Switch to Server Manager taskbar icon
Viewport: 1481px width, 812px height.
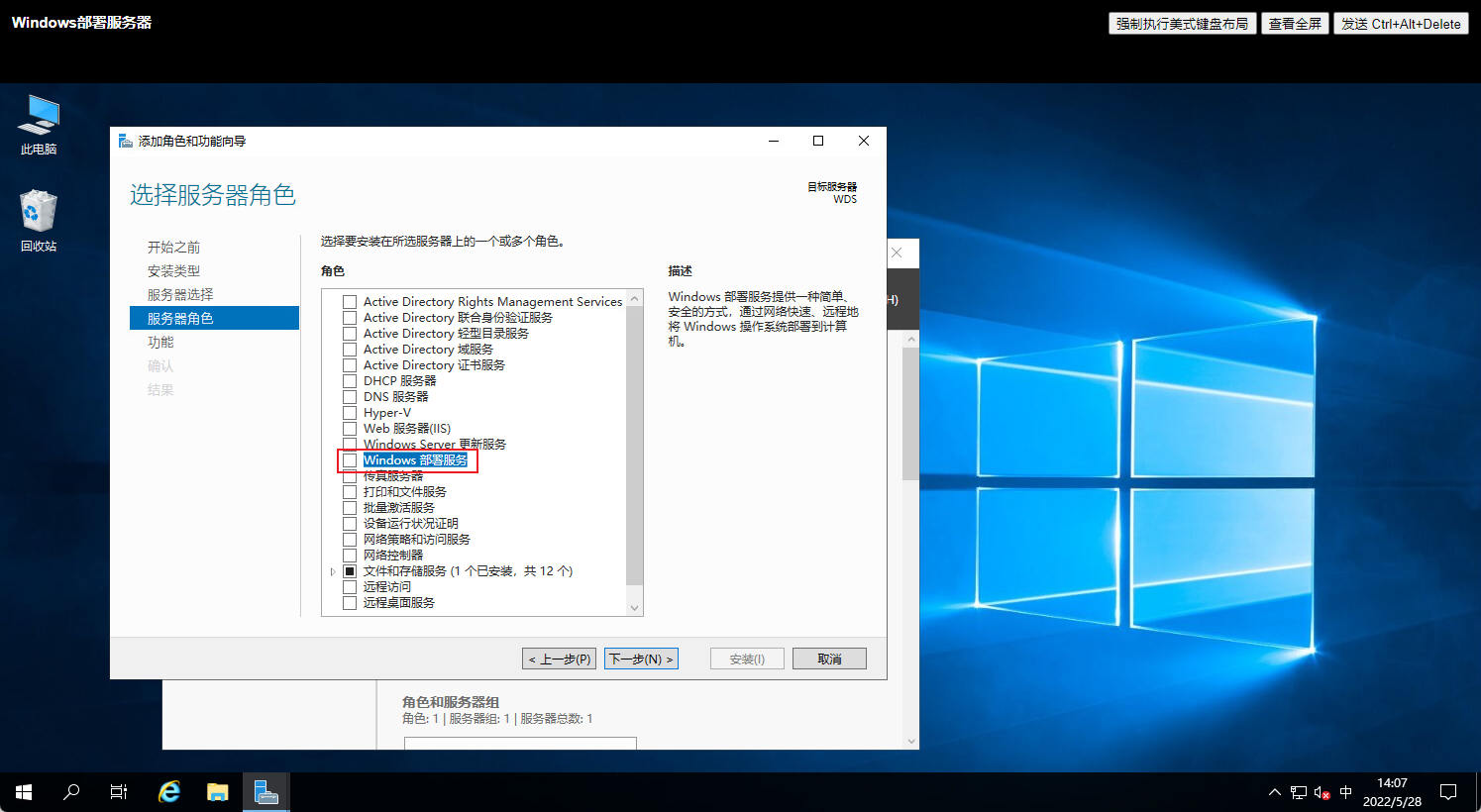(x=265, y=792)
